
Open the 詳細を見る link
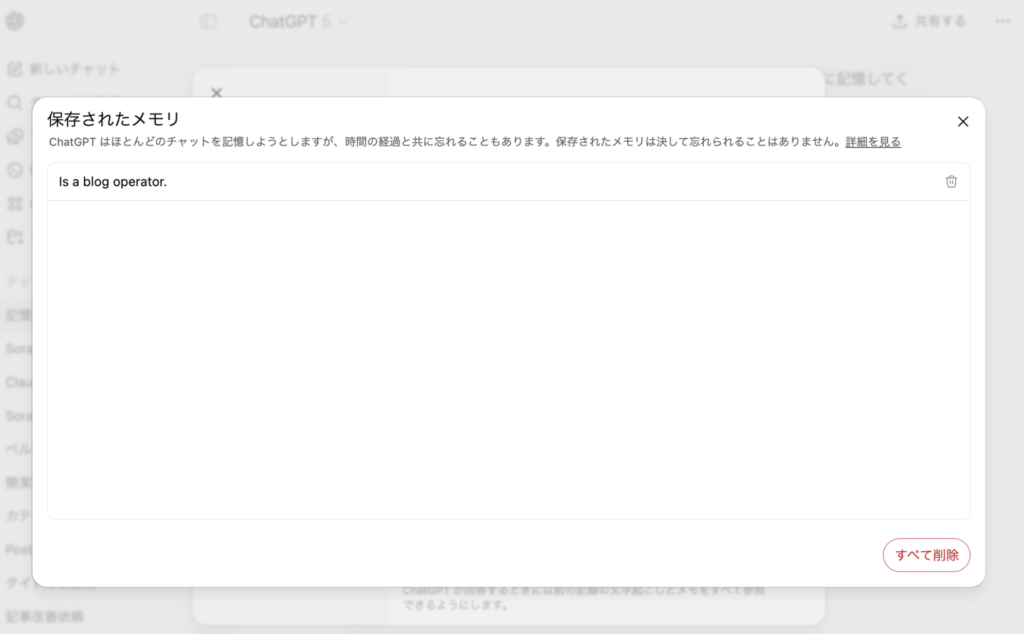click(873, 142)
